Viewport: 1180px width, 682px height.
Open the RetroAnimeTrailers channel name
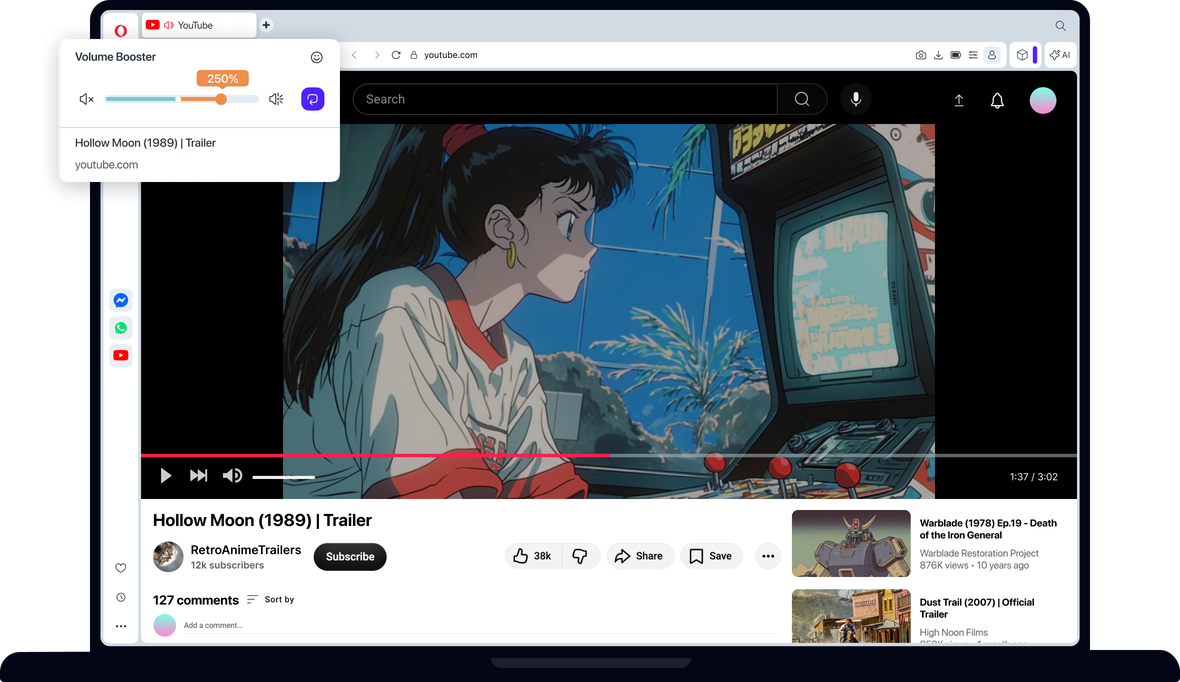(245, 550)
